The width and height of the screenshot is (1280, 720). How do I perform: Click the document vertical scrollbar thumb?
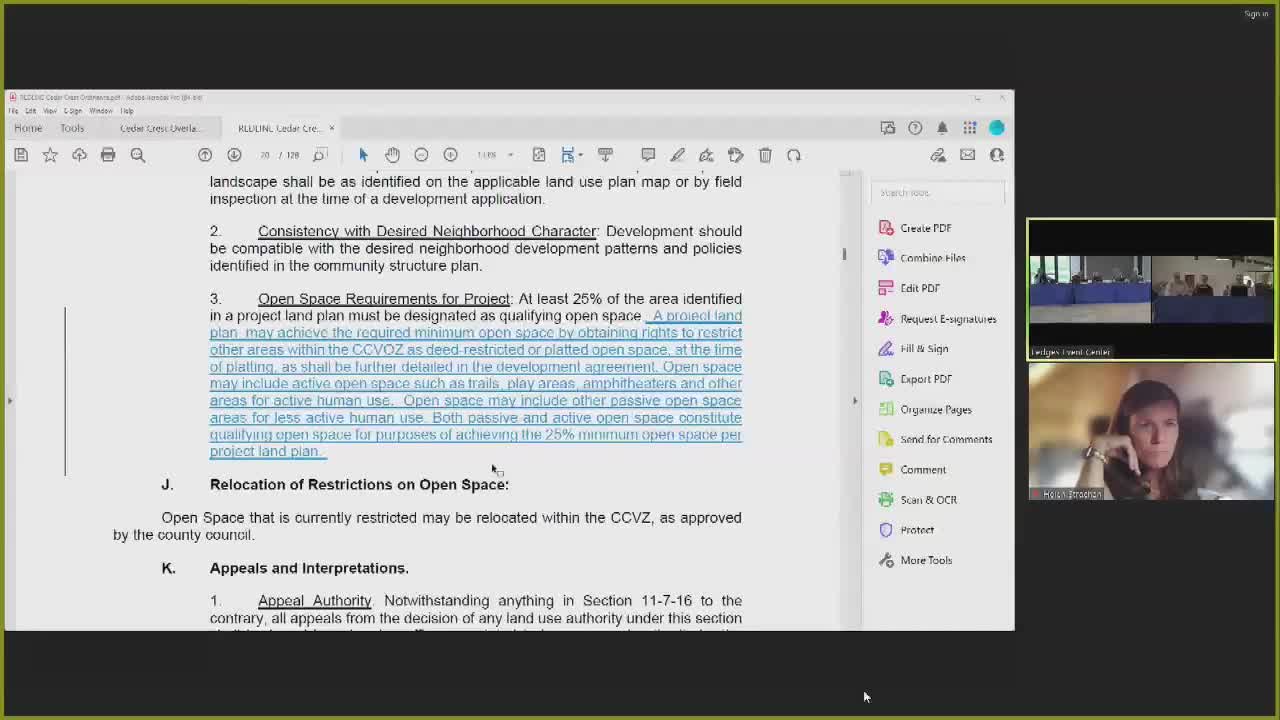844,254
